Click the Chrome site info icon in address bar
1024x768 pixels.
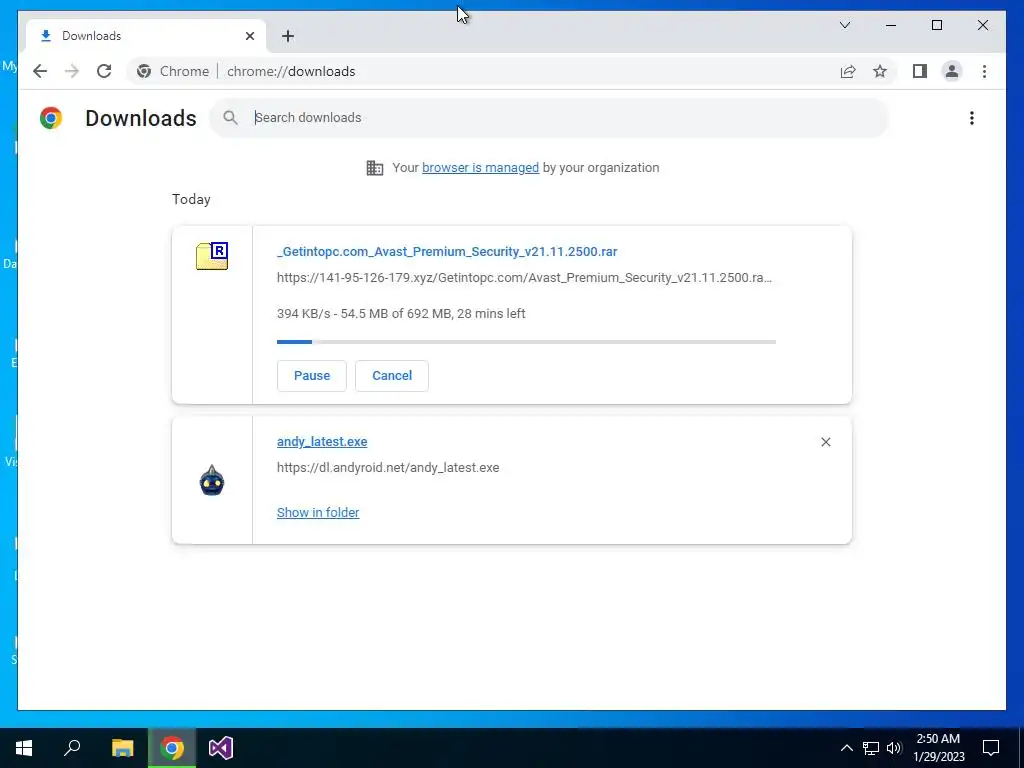click(144, 71)
